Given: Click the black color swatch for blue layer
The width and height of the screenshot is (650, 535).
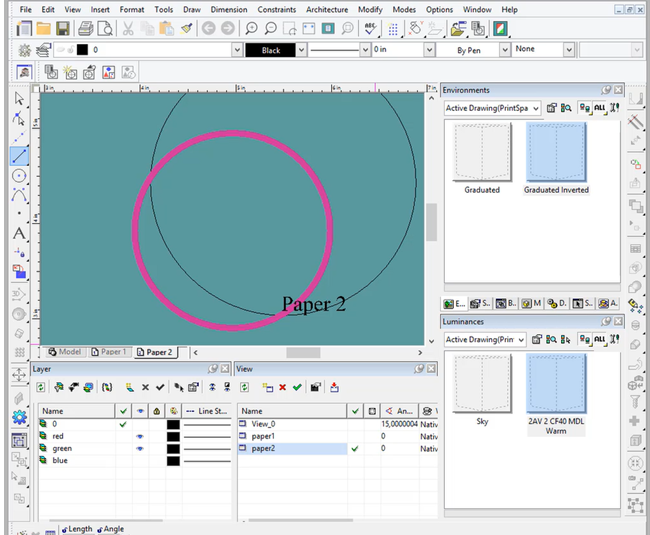Looking at the screenshot, I should point(173,461).
